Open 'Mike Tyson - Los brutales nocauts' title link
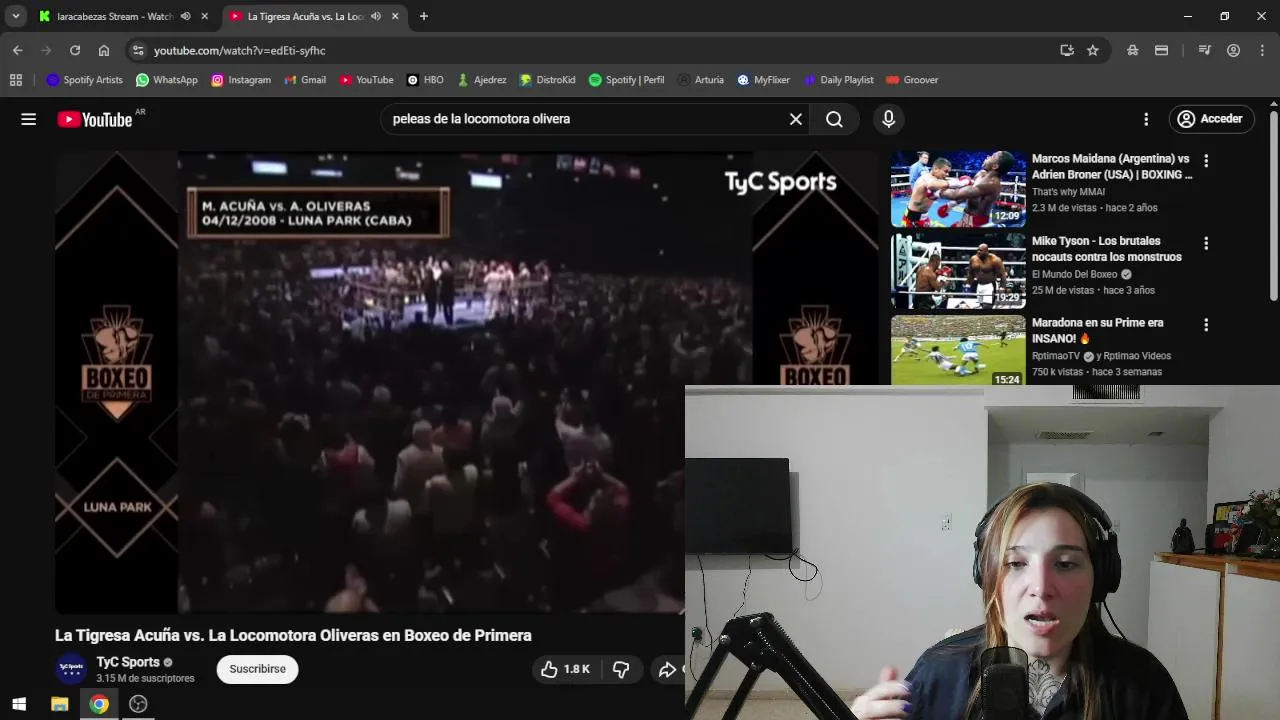Image resolution: width=1280 pixels, height=720 pixels. point(1107,249)
